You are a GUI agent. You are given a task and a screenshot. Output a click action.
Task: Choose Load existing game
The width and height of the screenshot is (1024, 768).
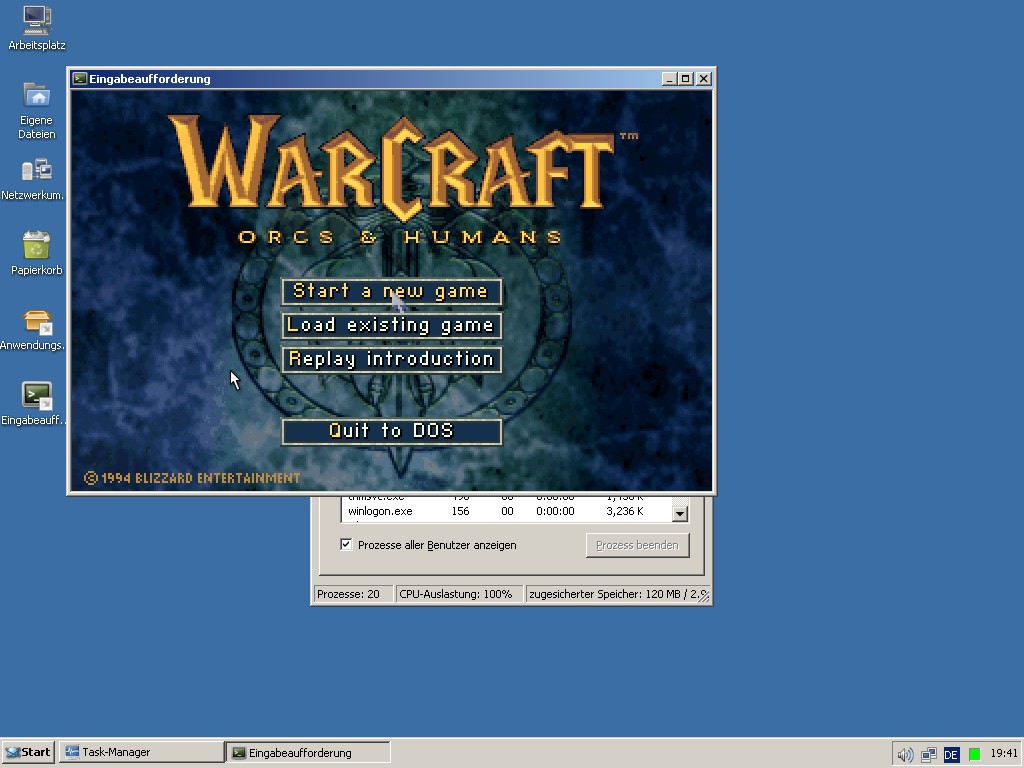point(392,325)
